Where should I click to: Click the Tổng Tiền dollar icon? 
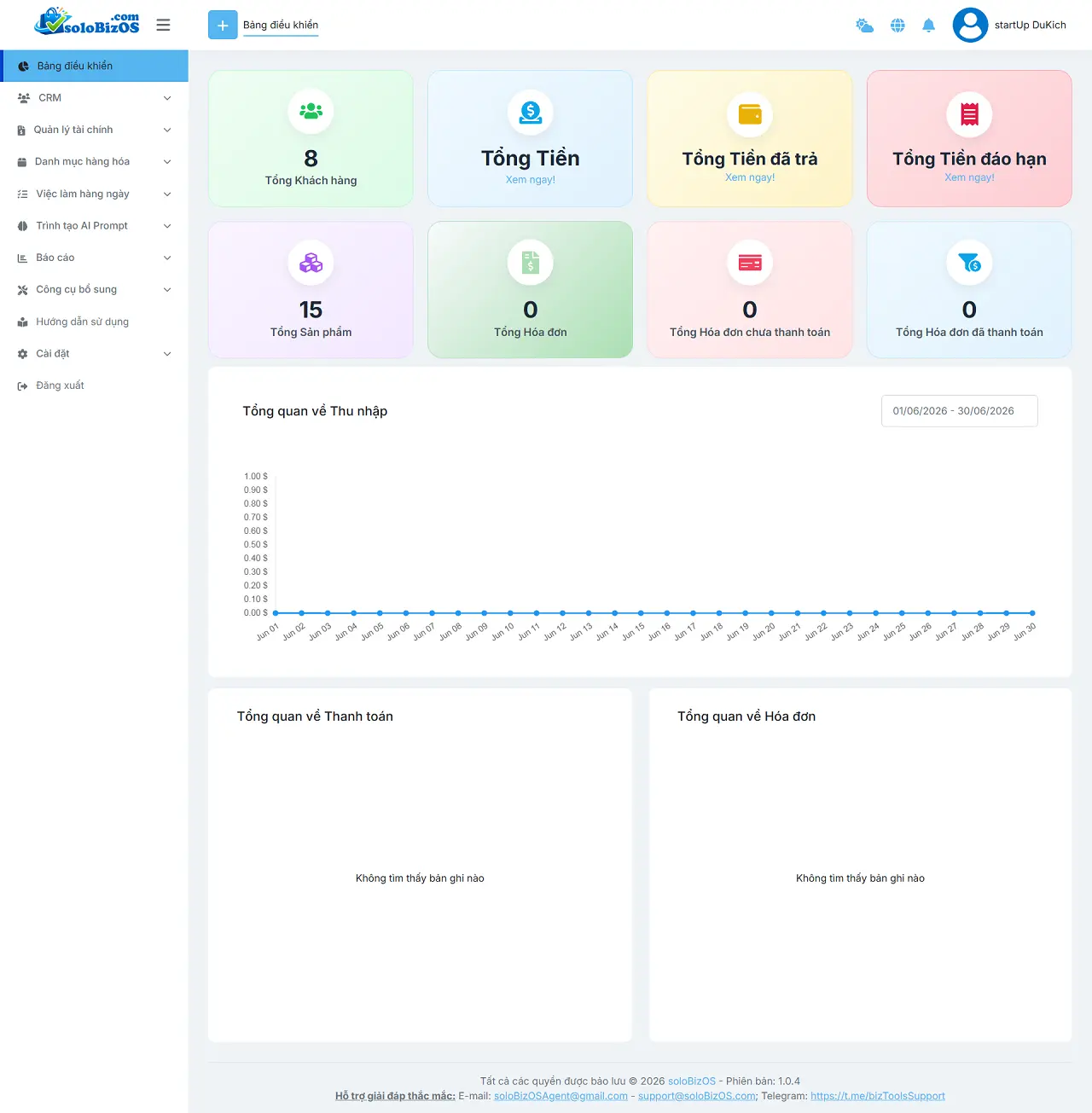coord(531,112)
